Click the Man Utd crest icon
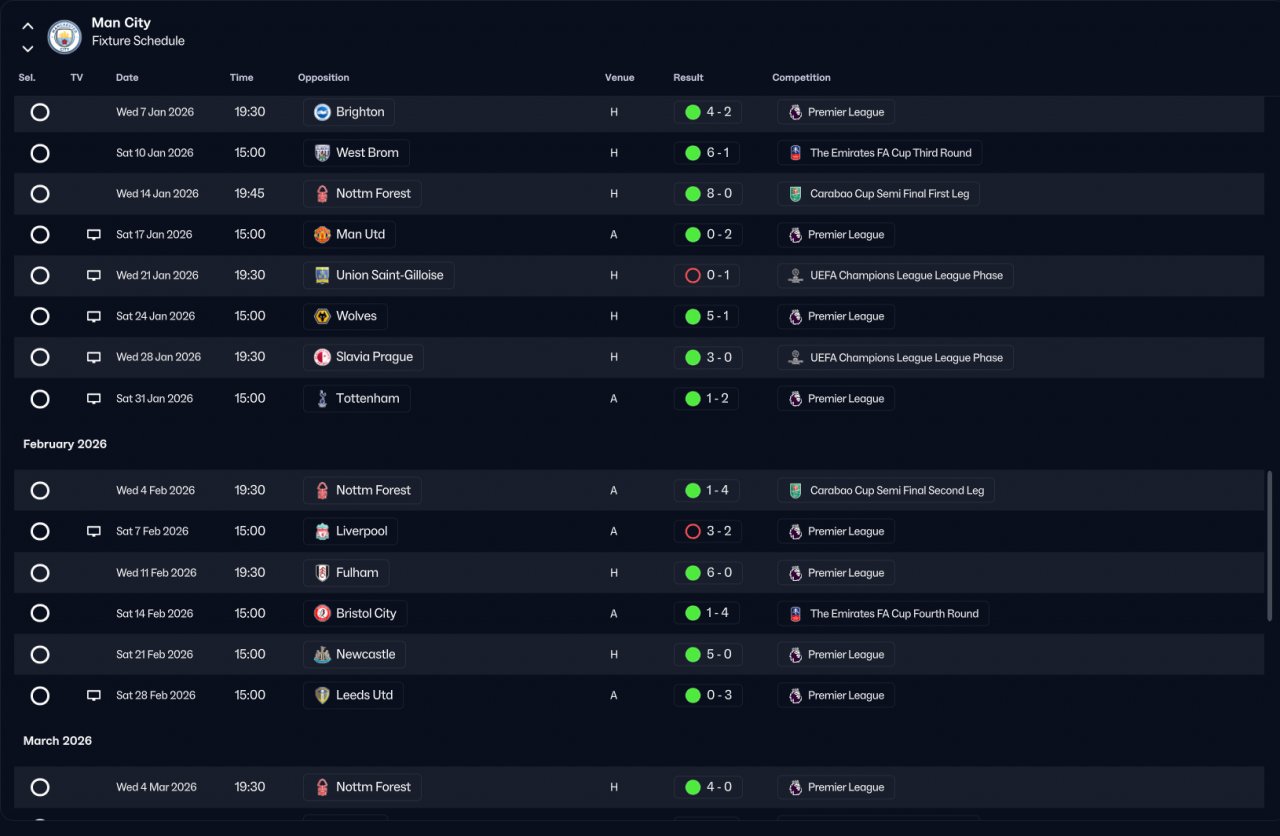 click(322, 234)
